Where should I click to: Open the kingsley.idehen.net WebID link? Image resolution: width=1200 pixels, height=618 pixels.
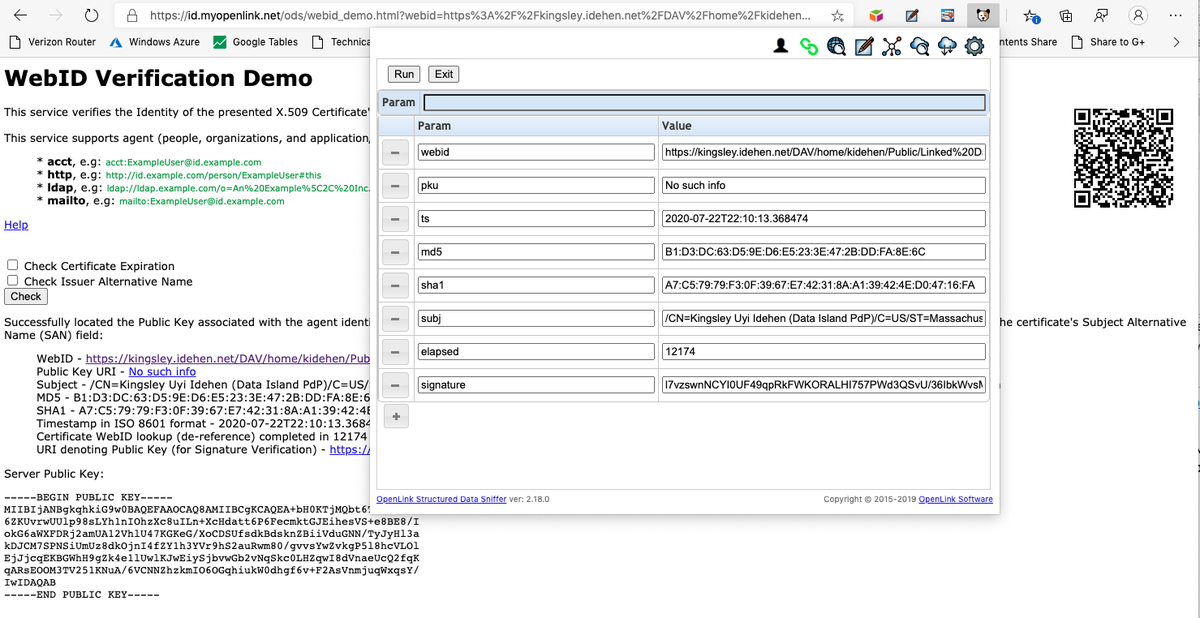click(x=228, y=358)
